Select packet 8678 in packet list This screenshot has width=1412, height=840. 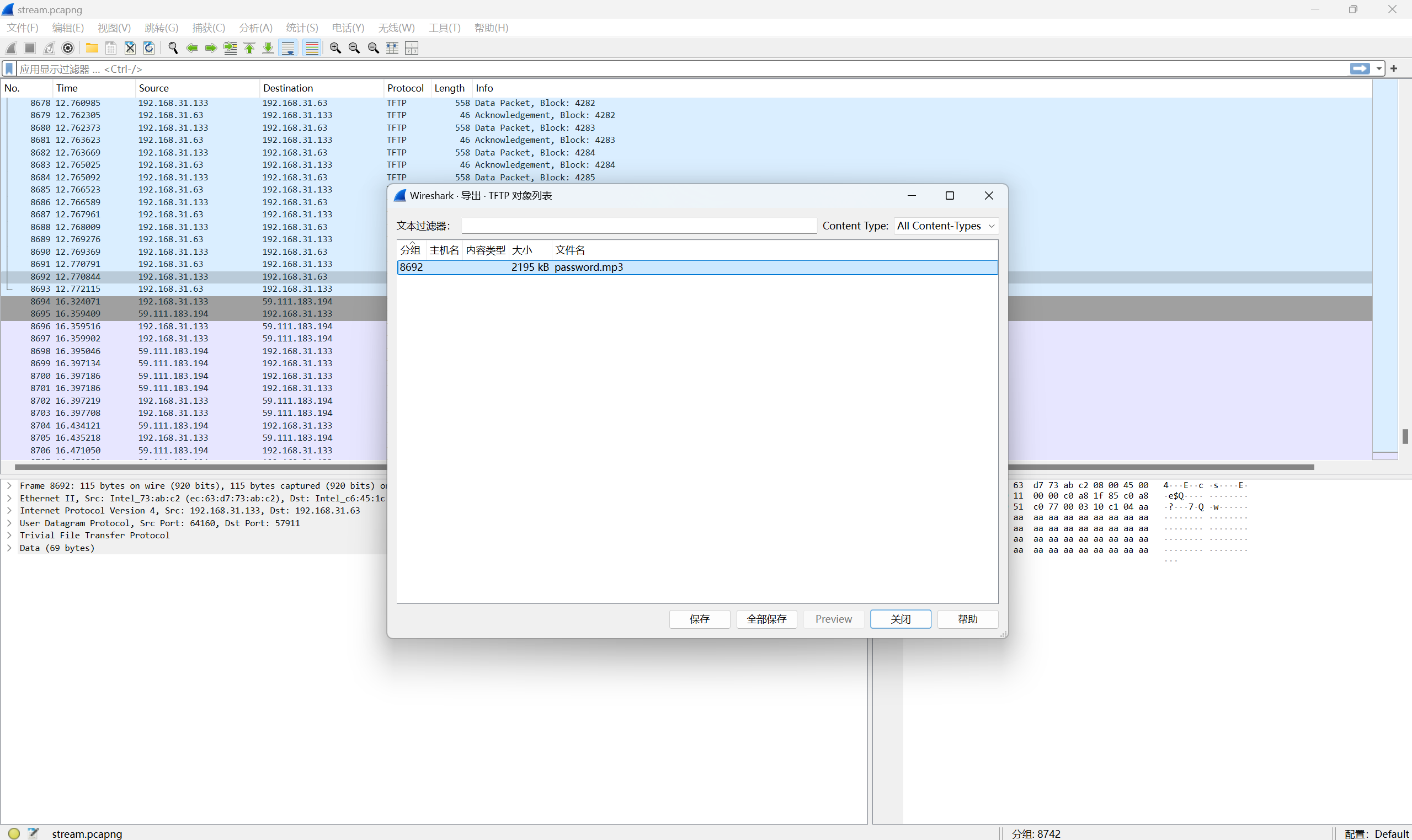[686, 103]
